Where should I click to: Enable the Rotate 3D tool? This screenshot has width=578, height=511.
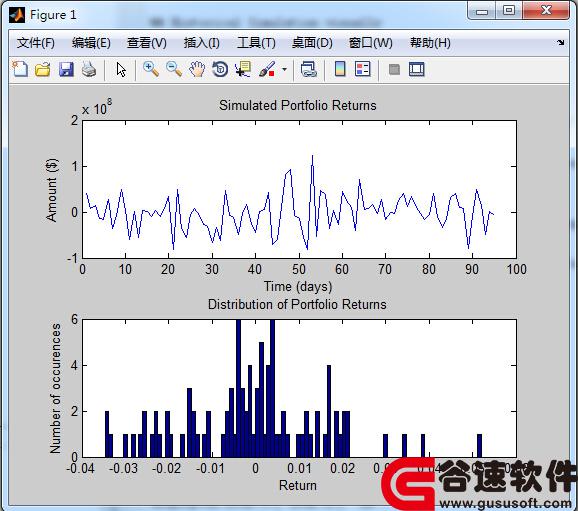(x=220, y=69)
